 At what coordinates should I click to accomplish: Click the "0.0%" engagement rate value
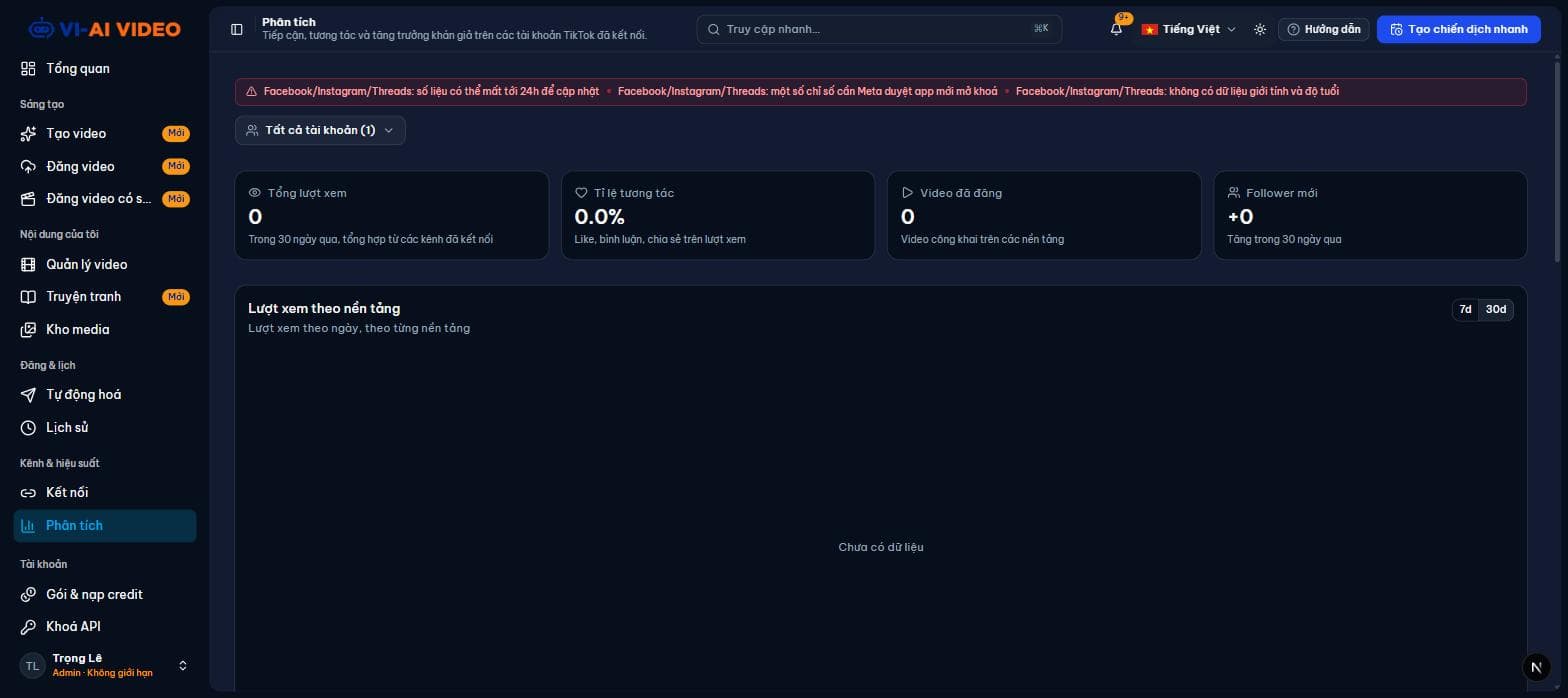click(599, 216)
